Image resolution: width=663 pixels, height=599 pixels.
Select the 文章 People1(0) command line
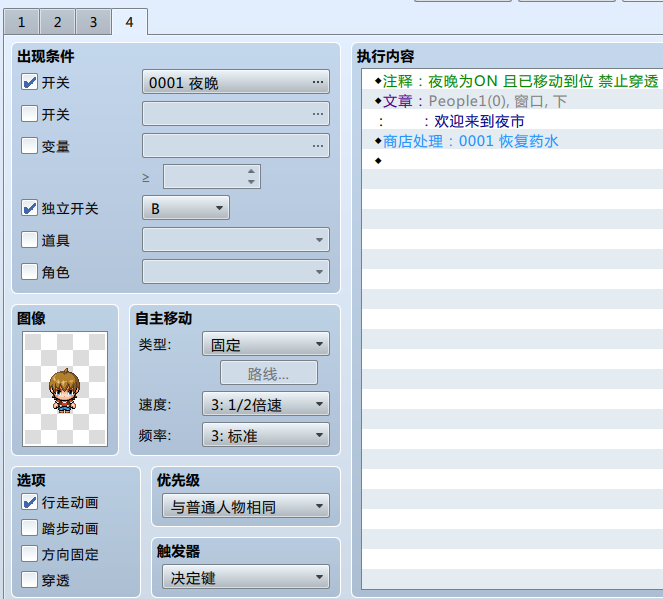(512, 101)
